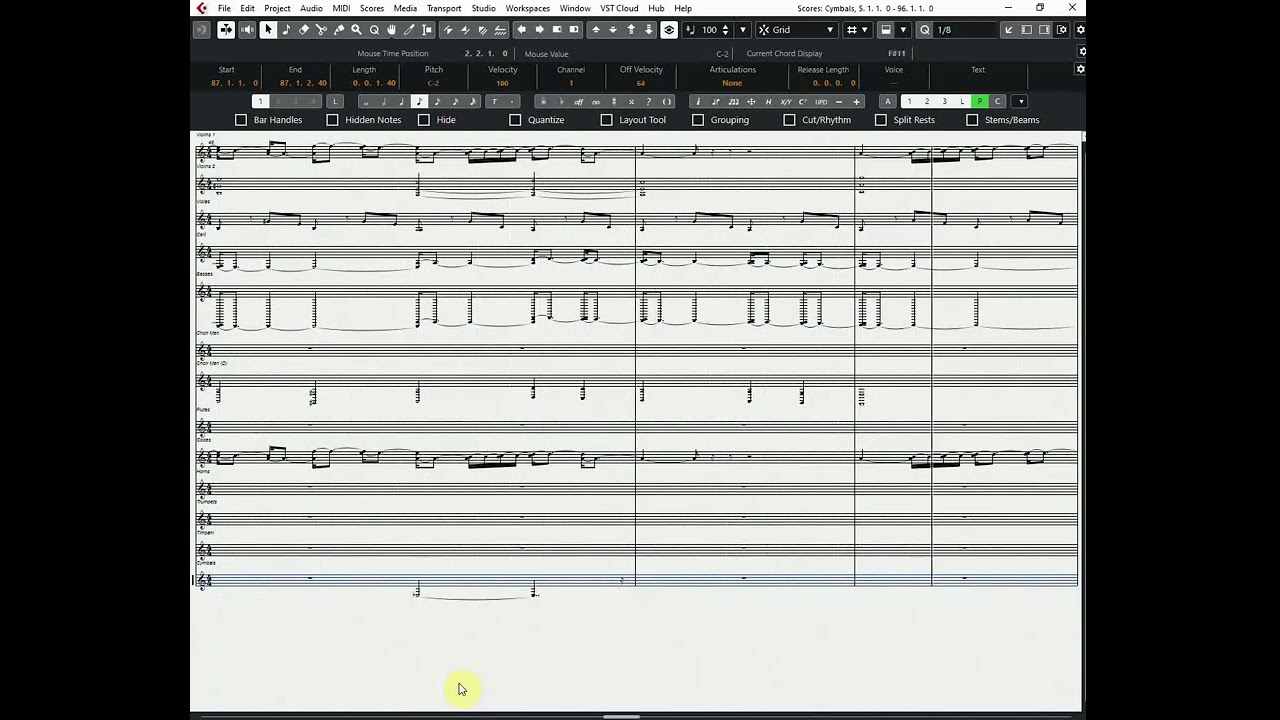Select the Erase tool

pyautogui.click(x=303, y=30)
